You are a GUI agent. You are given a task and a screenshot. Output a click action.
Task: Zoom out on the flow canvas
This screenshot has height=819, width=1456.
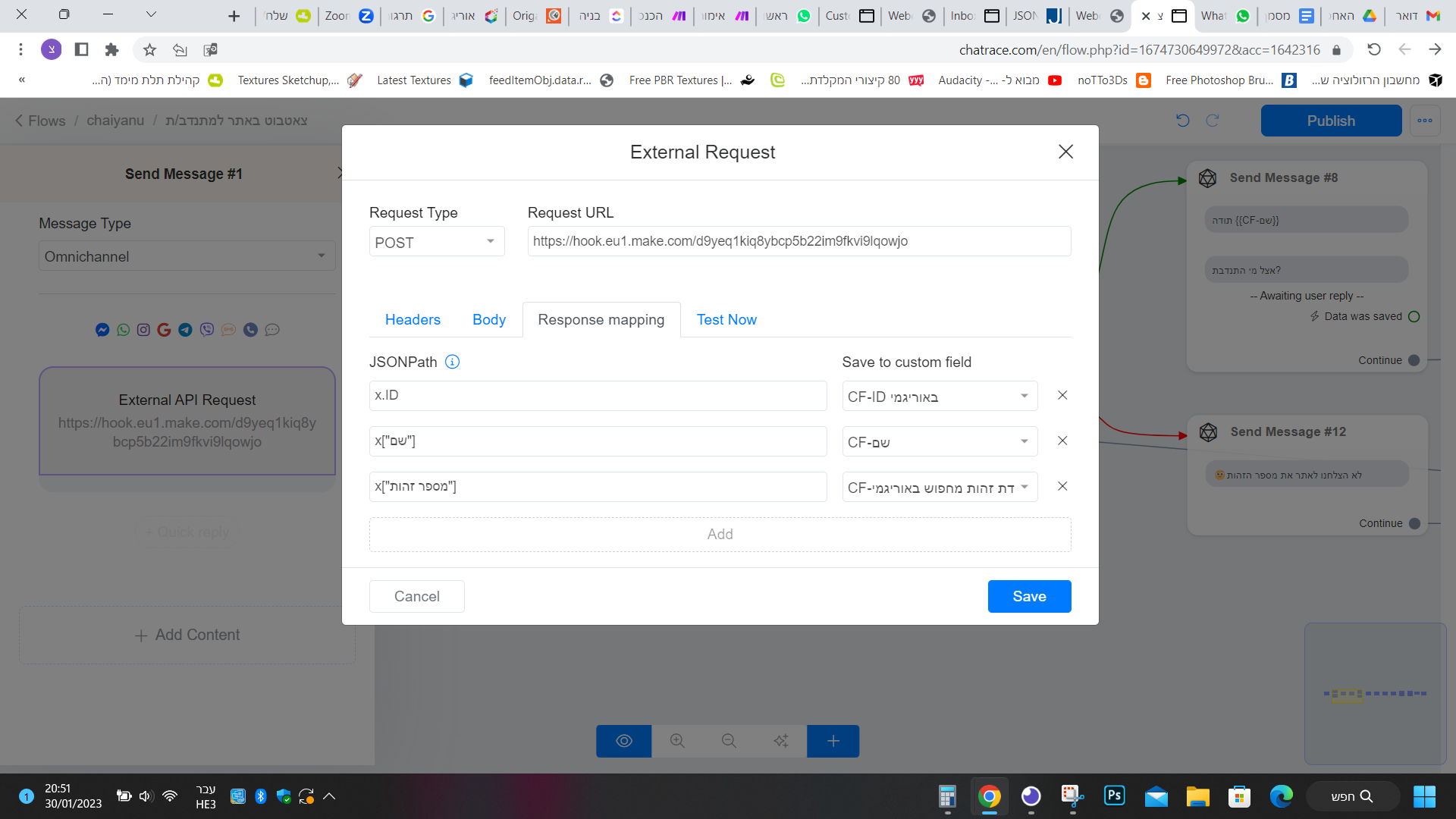pyautogui.click(x=729, y=741)
